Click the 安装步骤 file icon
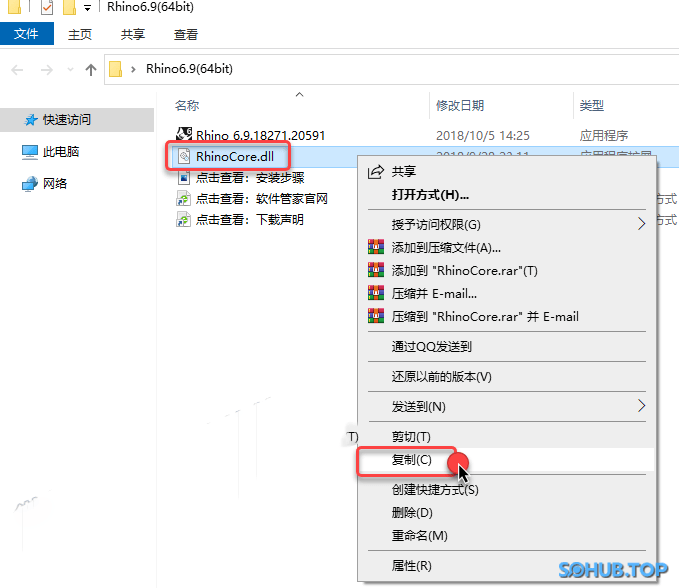The height and width of the screenshot is (588, 679). pyautogui.click(x=184, y=178)
